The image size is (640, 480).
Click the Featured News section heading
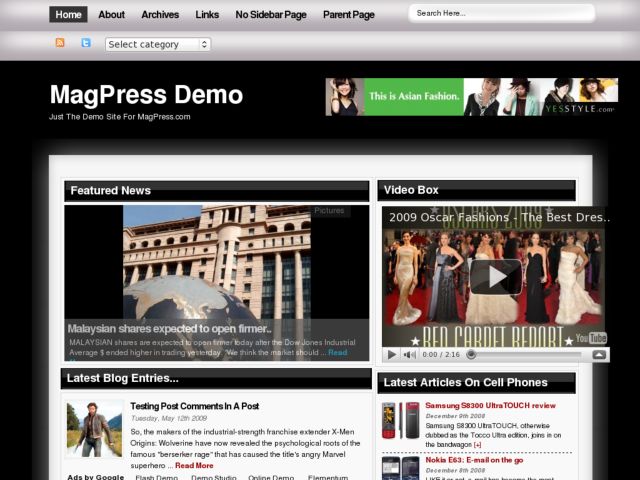111,191
